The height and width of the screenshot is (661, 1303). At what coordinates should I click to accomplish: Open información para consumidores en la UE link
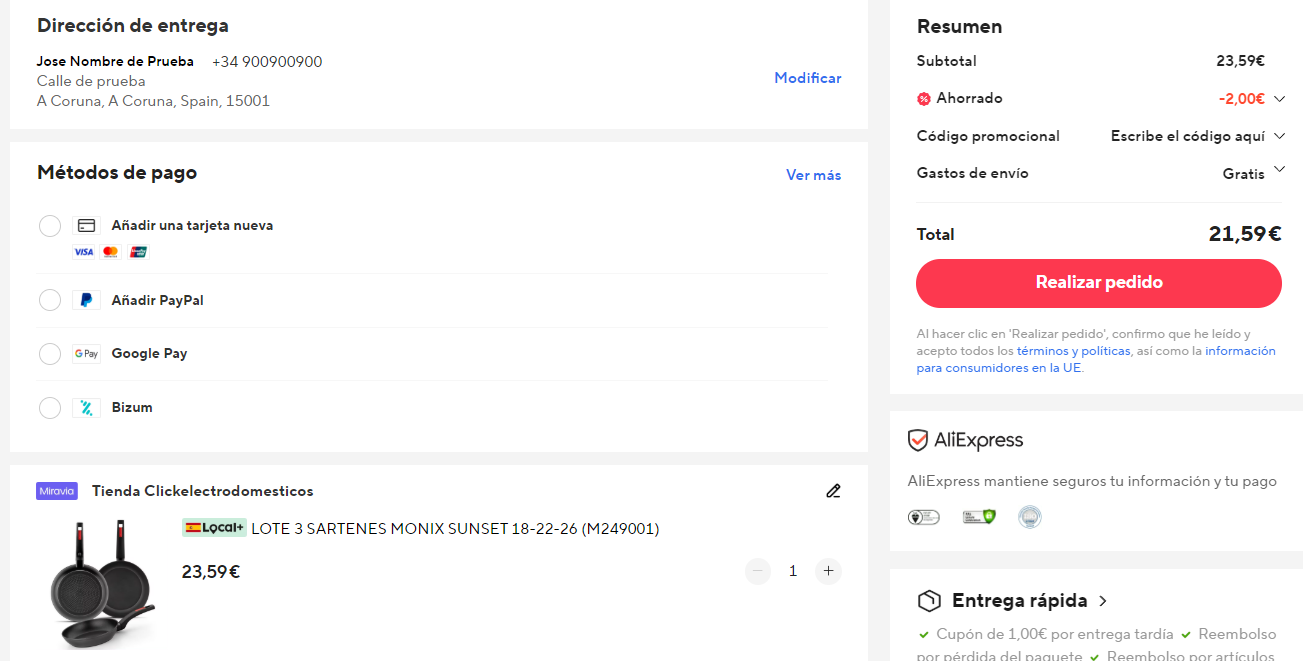[1097, 359]
